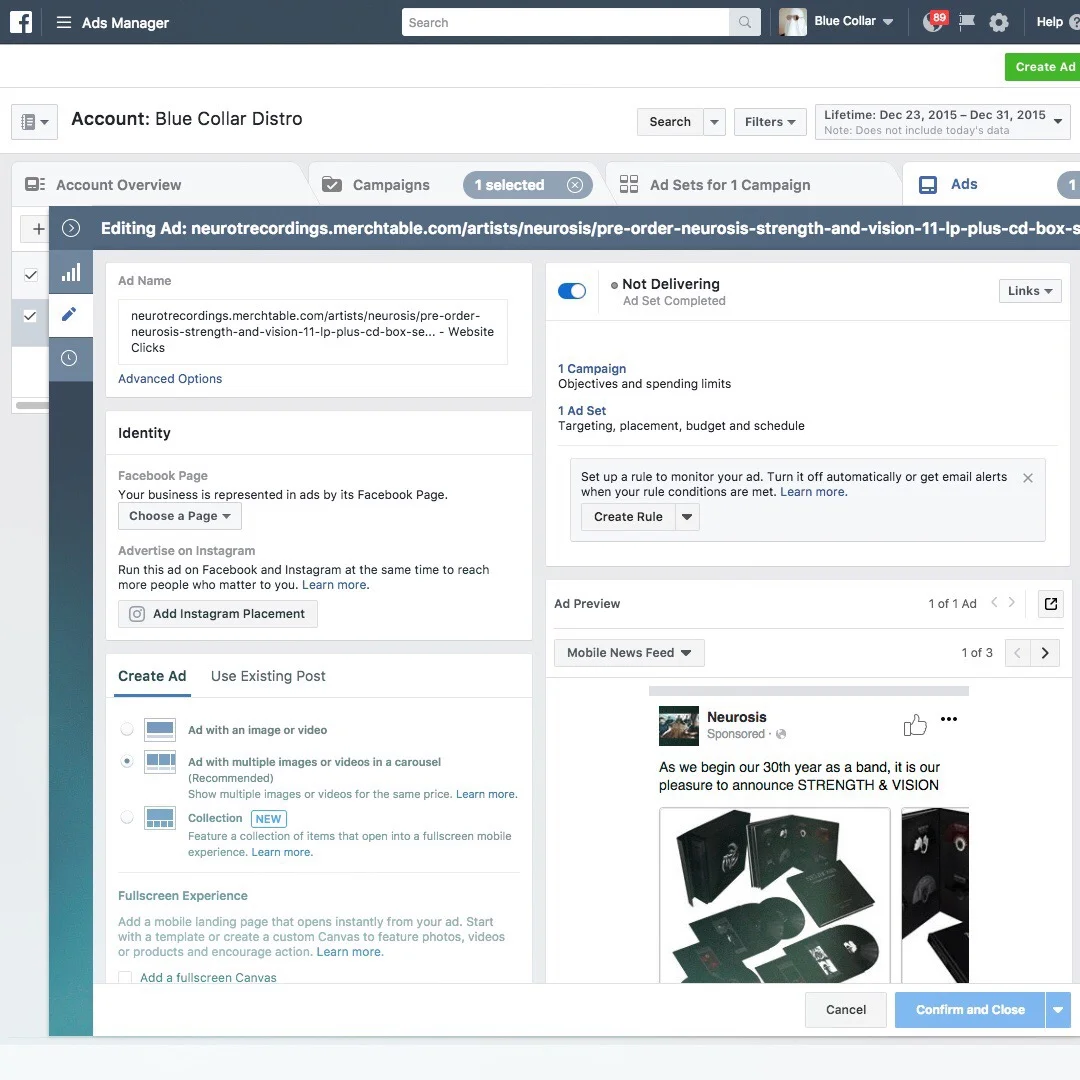The width and height of the screenshot is (1080, 1080).
Task: Select the Collection radio button
Action: click(x=127, y=818)
